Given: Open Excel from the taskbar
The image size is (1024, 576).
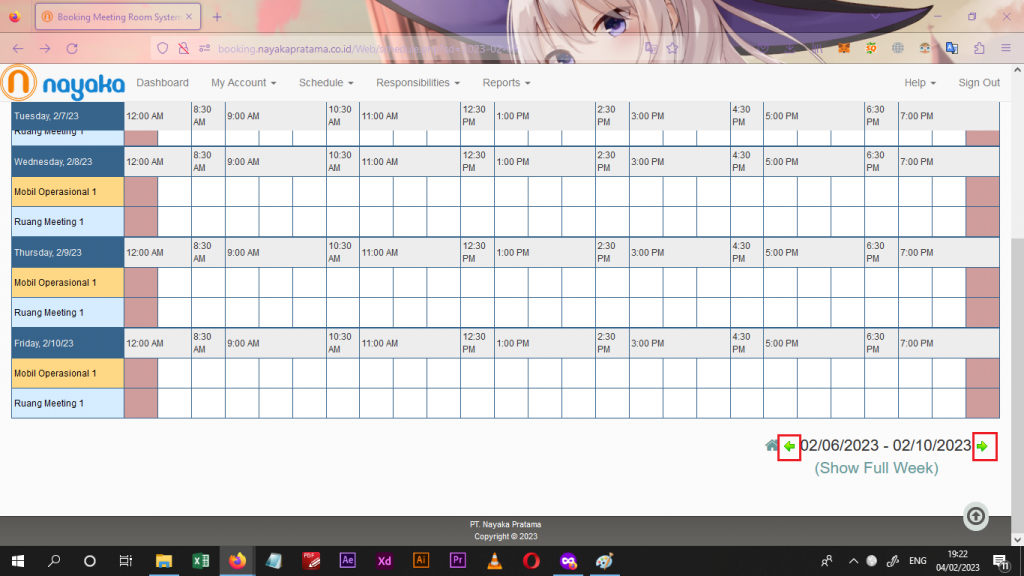Looking at the screenshot, I should click(x=200, y=560).
